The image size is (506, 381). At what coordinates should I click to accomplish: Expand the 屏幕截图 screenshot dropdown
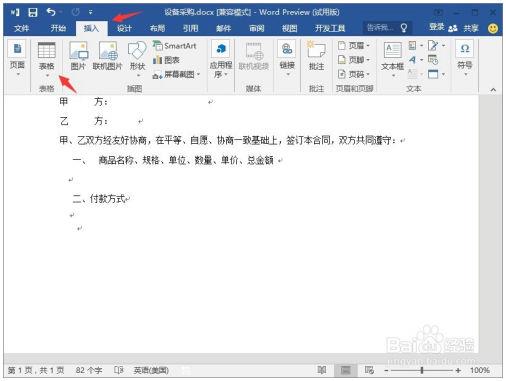point(177,74)
